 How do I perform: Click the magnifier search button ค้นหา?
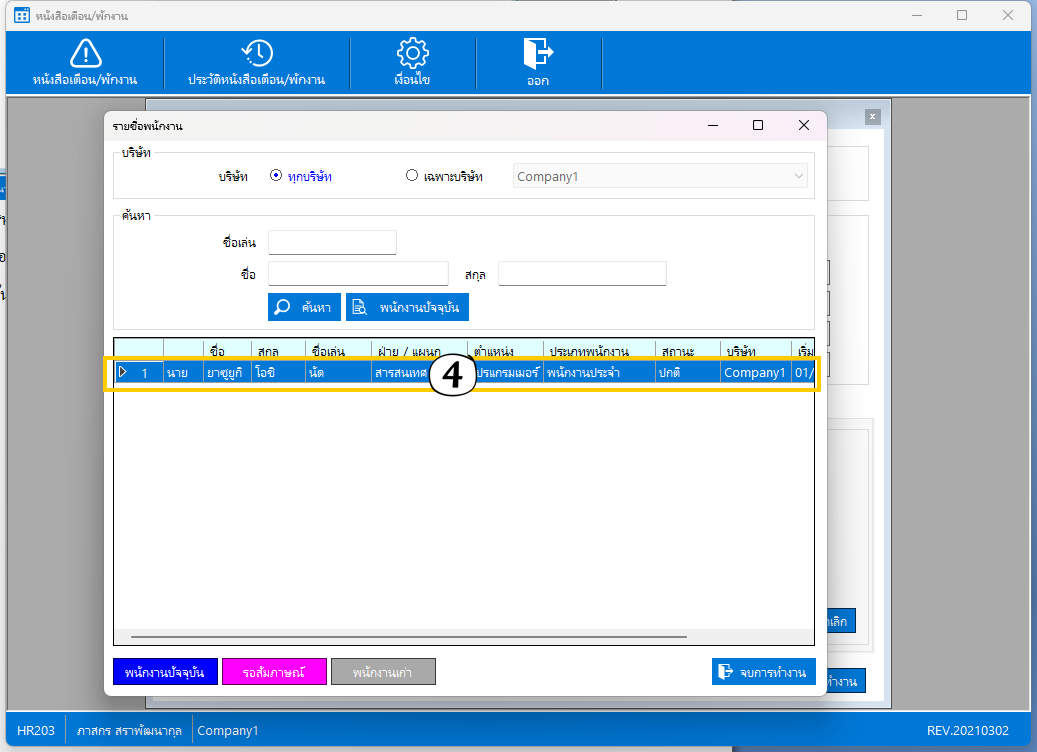click(305, 307)
